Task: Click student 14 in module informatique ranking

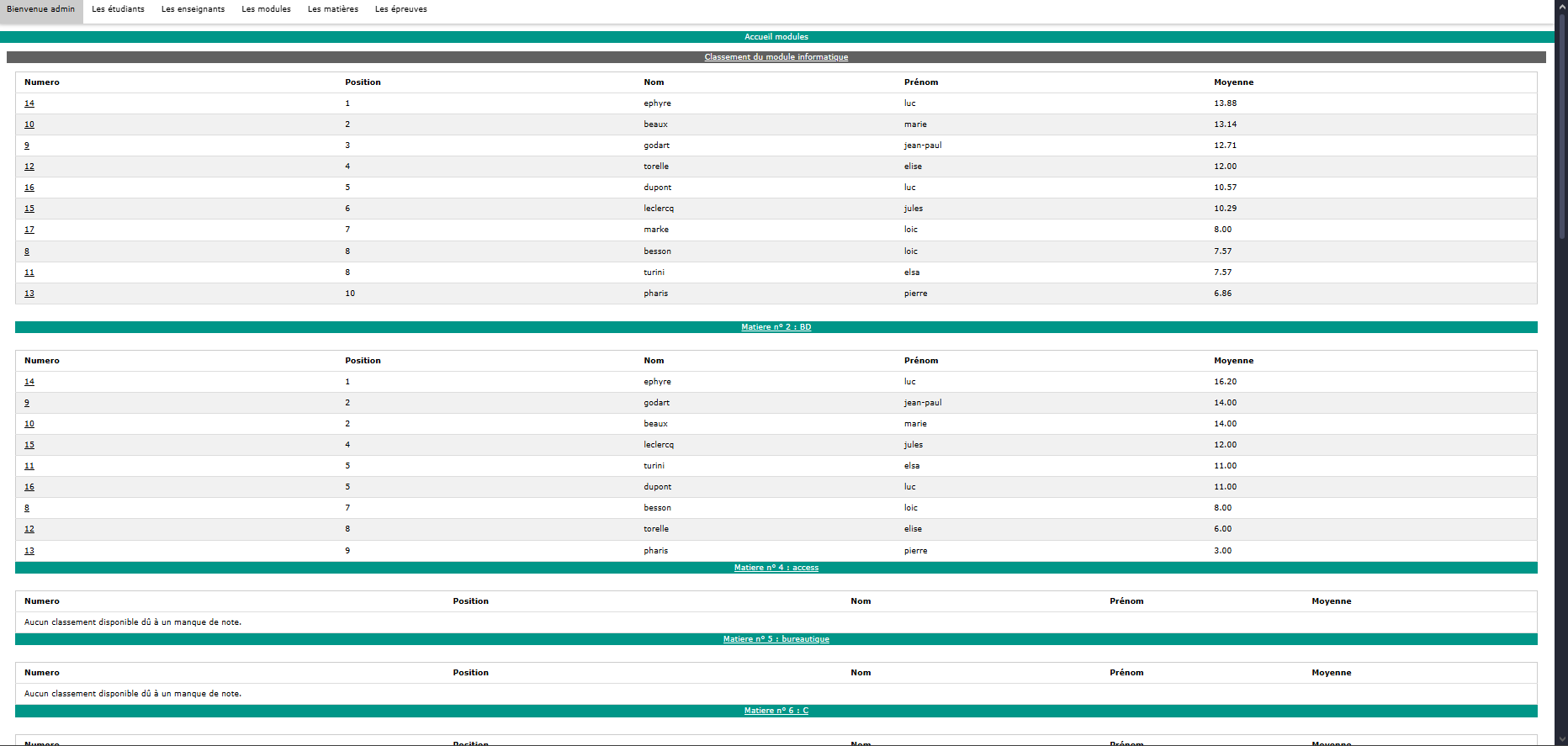Action: coord(29,103)
